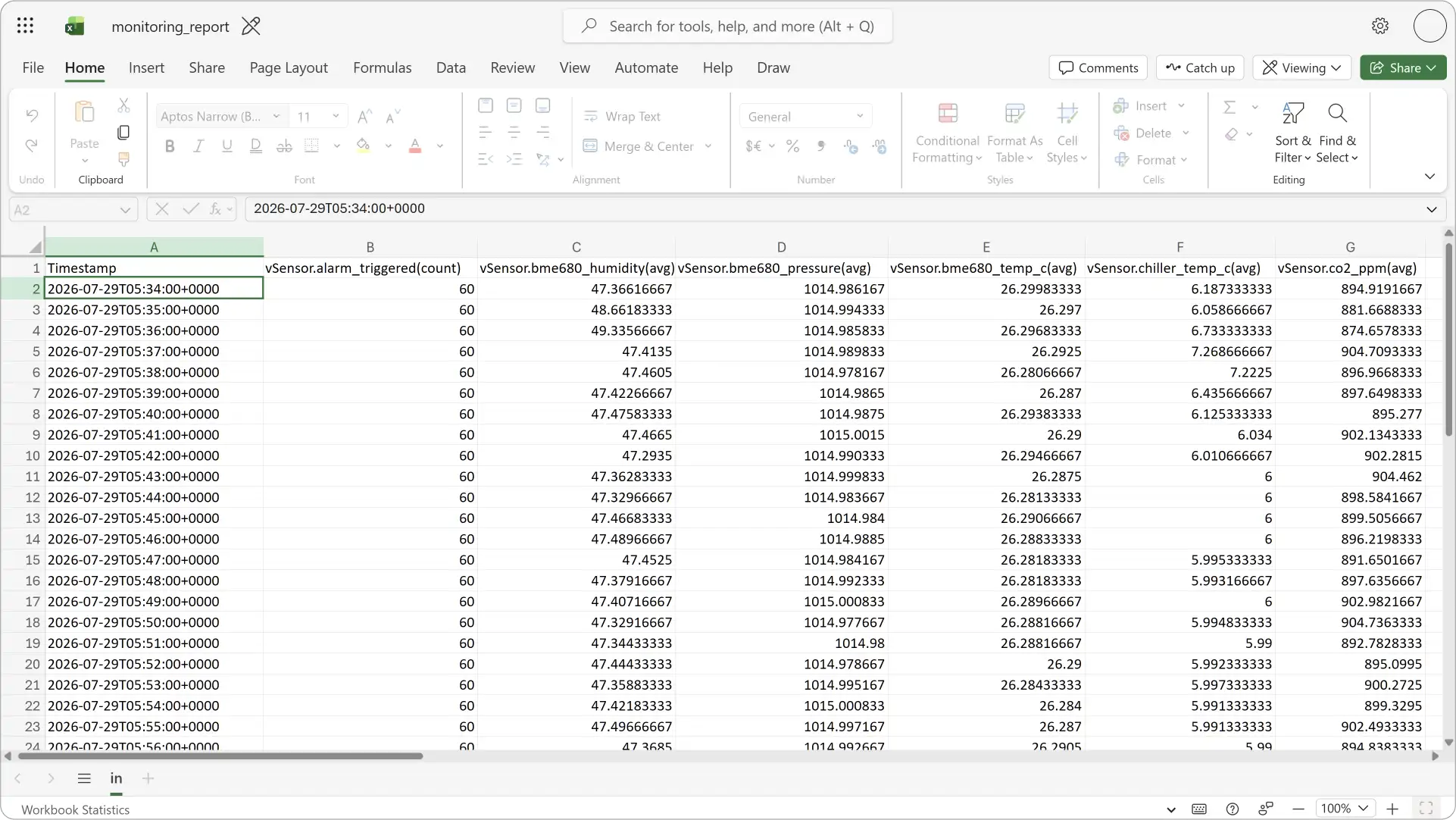Viewport: 1456px width, 820px height.
Task: Switch to the Data tab
Action: click(x=451, y=67)
